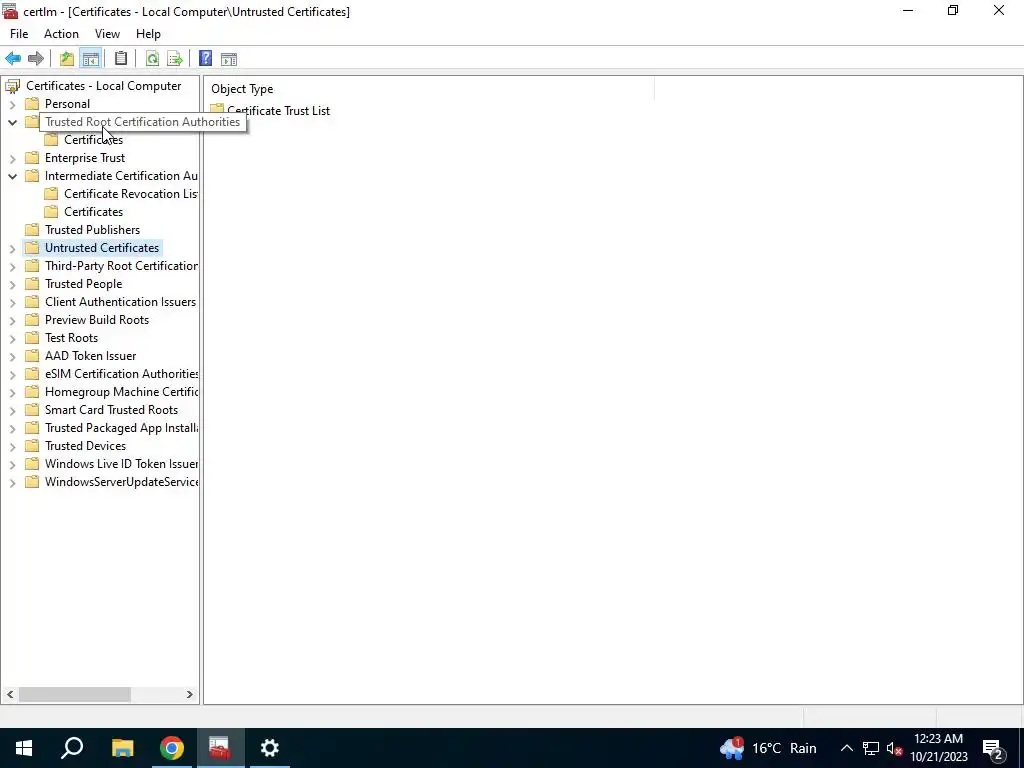Select WindowsServerUpdateServices tree item

click(x=121, y=481)
